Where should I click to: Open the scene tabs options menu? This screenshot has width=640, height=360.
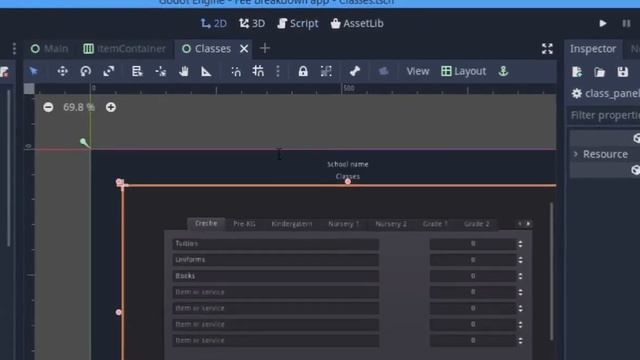point(14,49)
